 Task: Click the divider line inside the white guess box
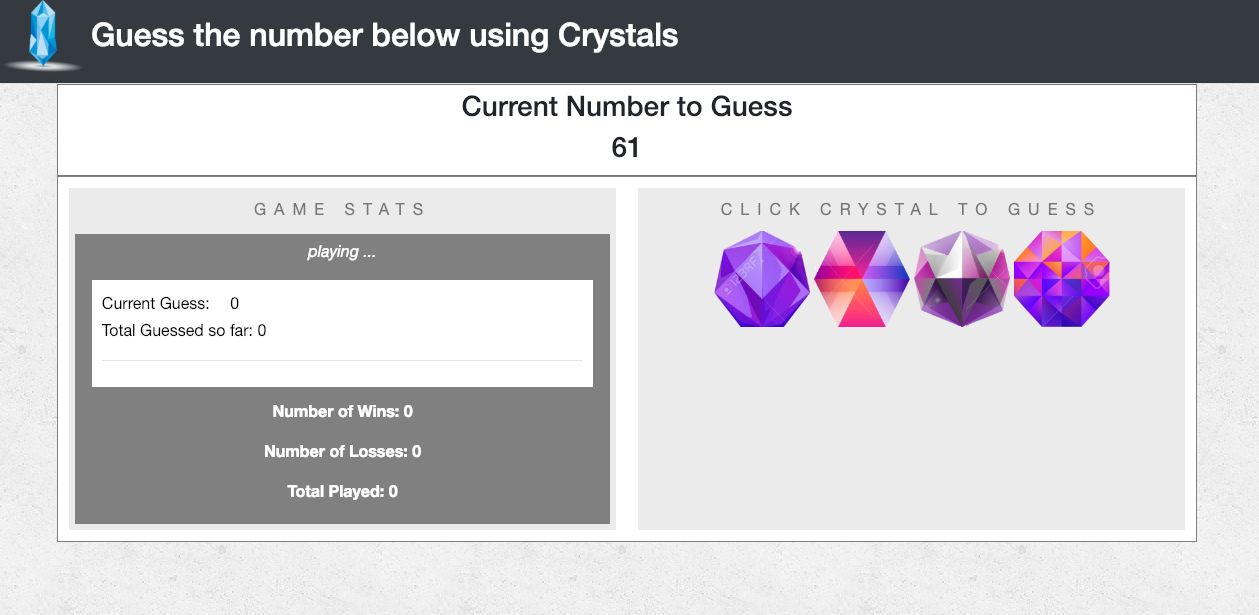342,360
